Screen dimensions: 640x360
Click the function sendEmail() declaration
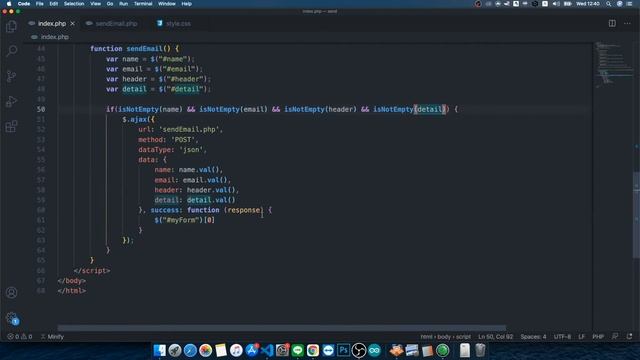[134, 49]
